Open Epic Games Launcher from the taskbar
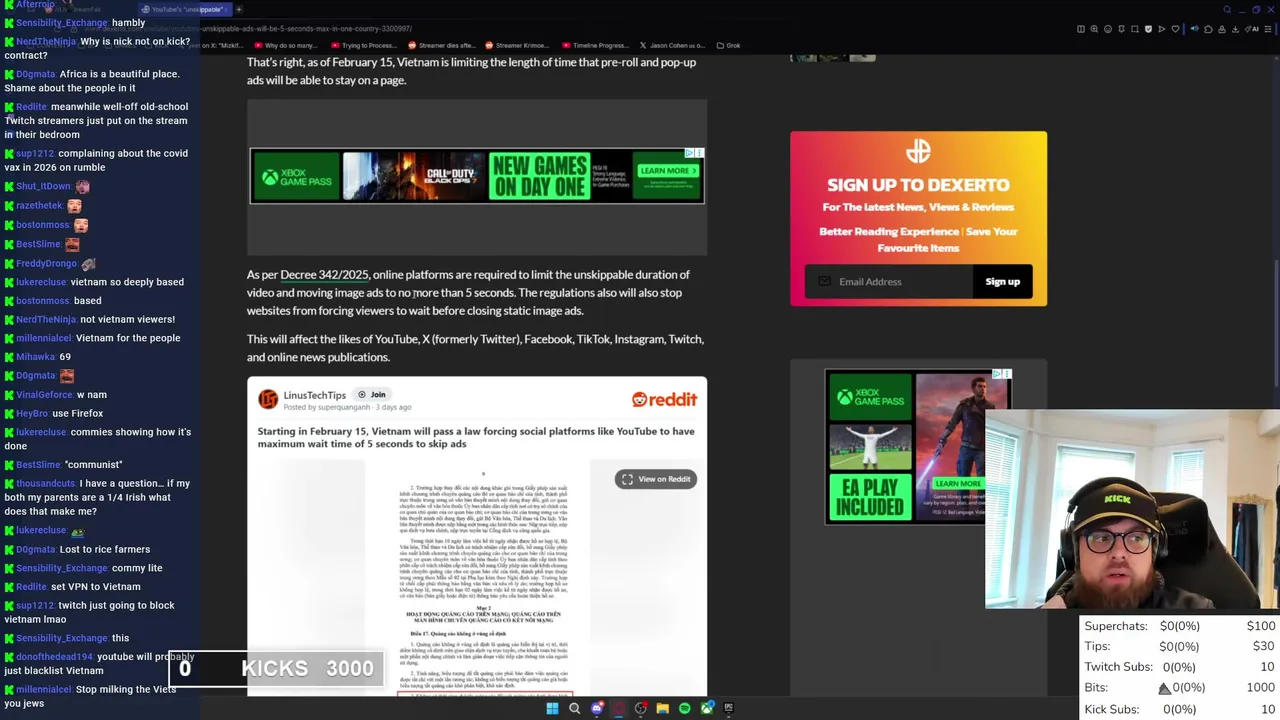The image size is (1280, 720). click(728, 708)
